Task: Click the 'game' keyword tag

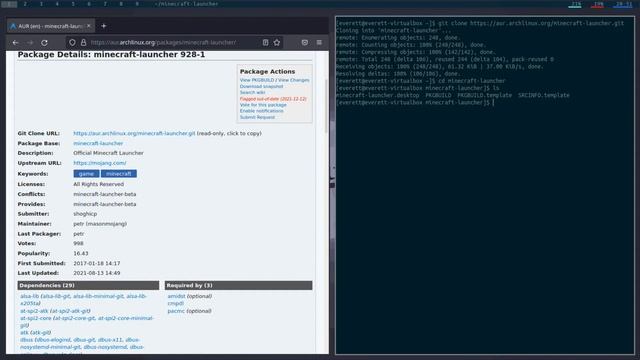Action: tap(86, 174)
